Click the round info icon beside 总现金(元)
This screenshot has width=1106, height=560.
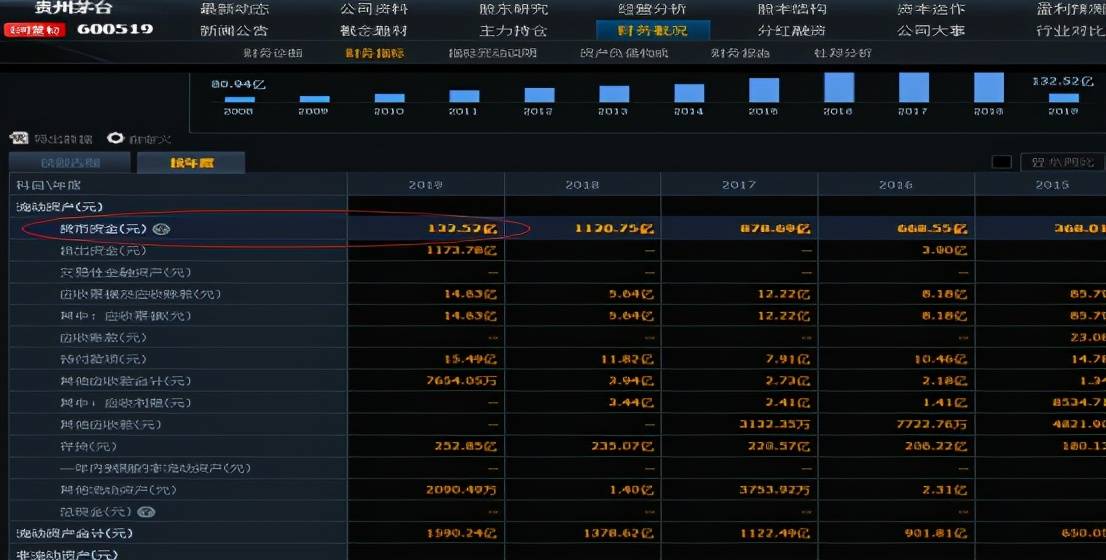click(146, 511)
